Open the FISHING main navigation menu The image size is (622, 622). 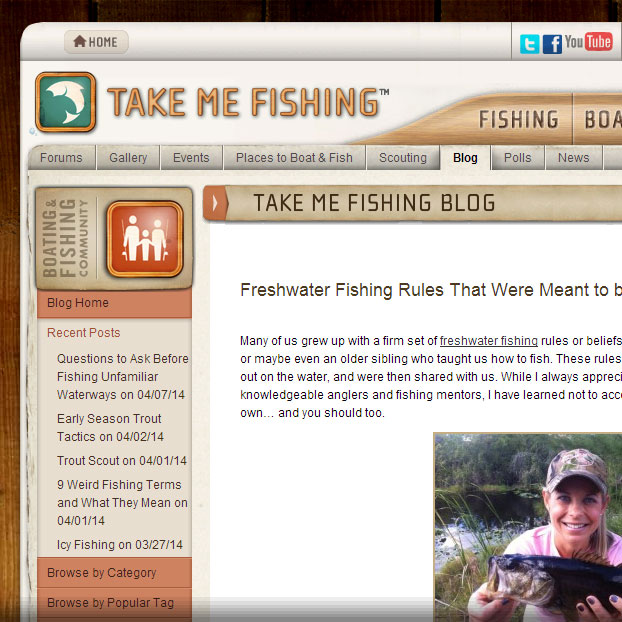(x=519, y=119)
